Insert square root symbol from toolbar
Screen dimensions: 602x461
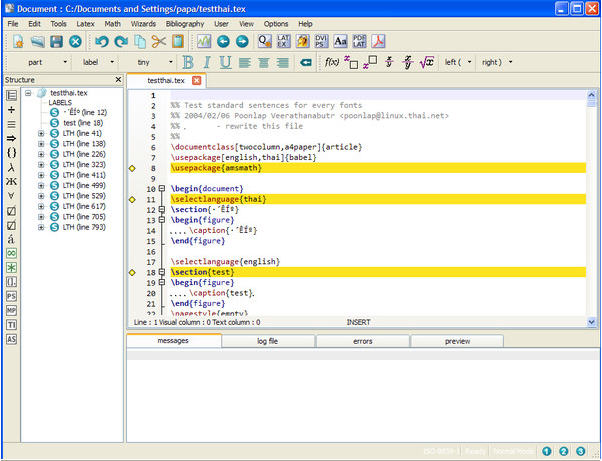[x=426, y=62]
